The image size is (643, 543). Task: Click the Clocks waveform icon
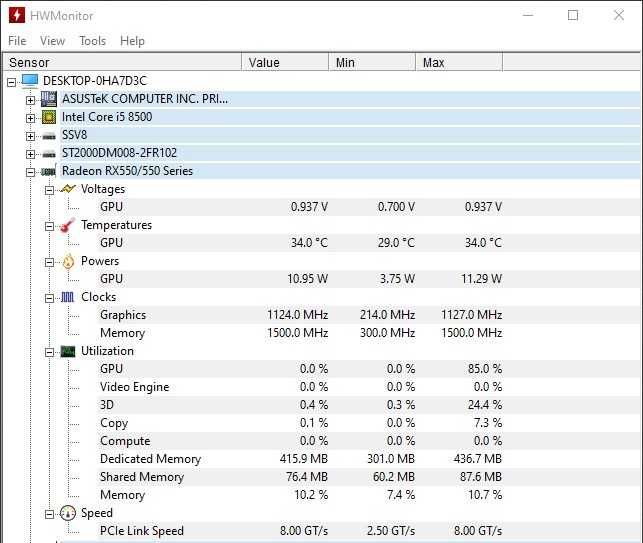68,297
